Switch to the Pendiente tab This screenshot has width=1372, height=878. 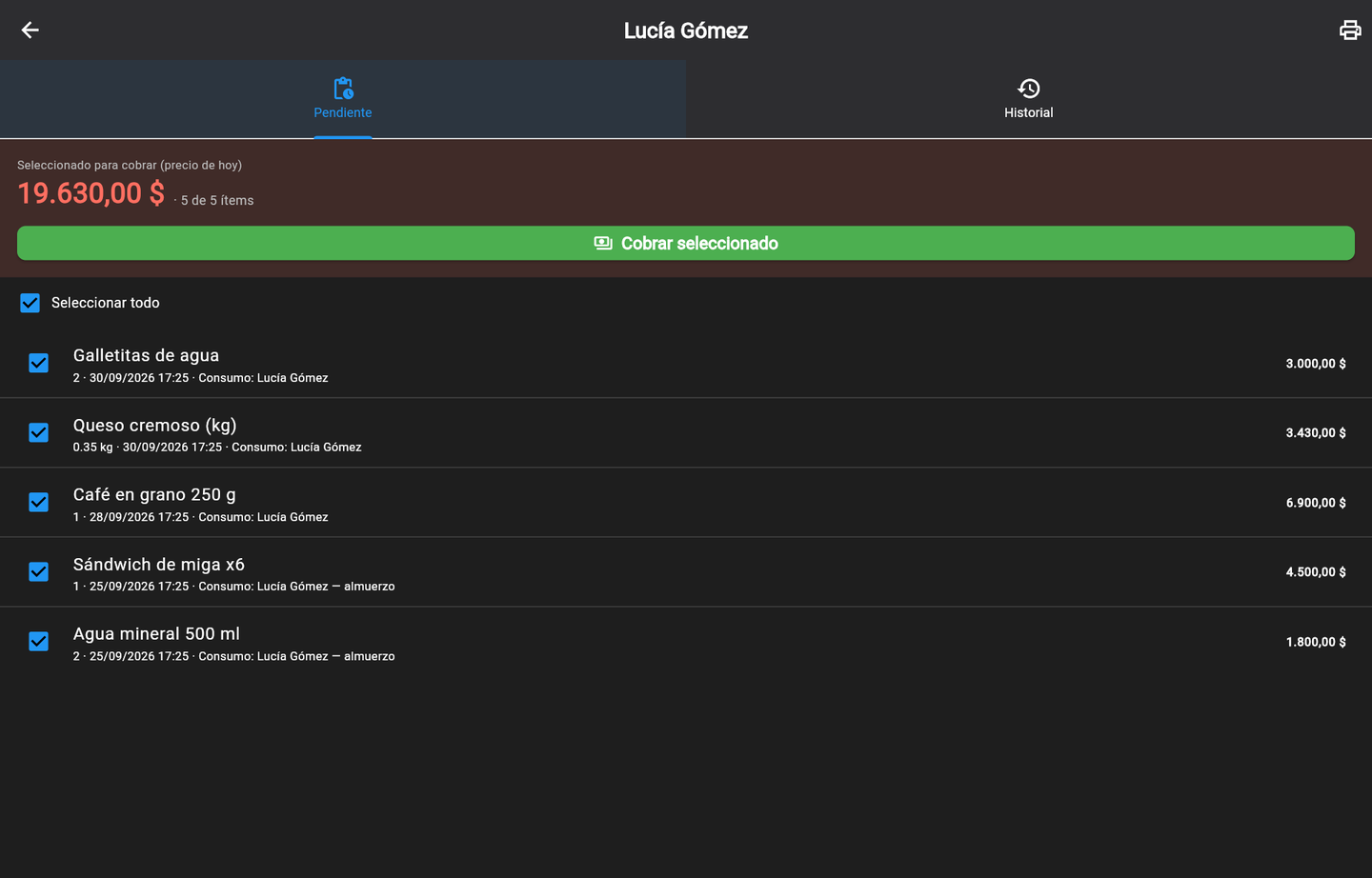point(343,99)
